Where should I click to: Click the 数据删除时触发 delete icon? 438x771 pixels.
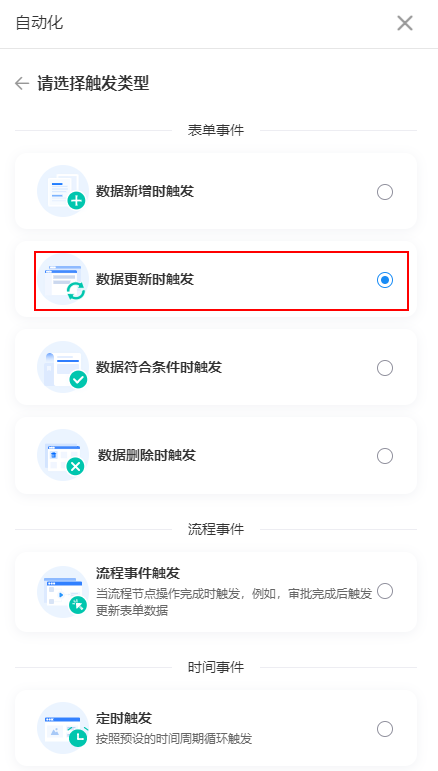(x=63, y=455)
